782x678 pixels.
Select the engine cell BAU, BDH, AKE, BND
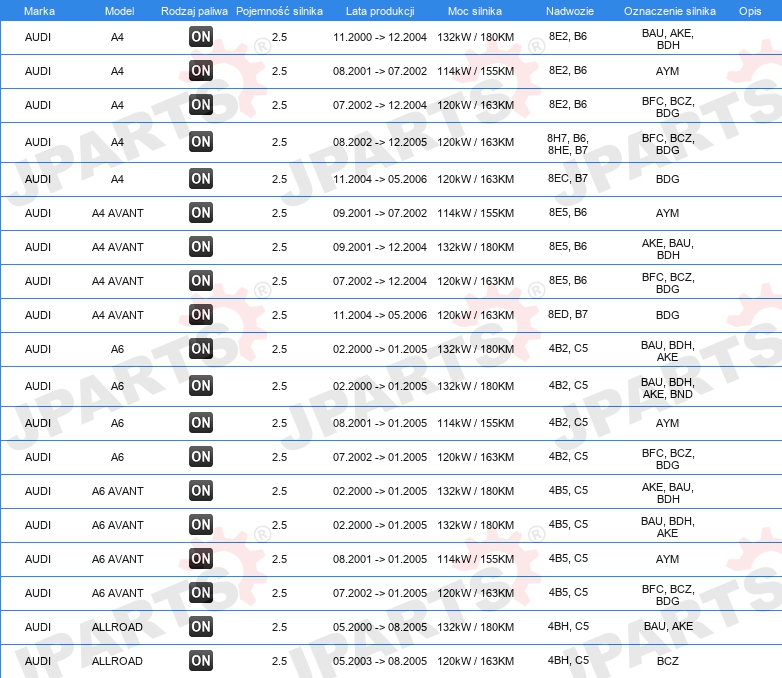(x=667, y=388)
